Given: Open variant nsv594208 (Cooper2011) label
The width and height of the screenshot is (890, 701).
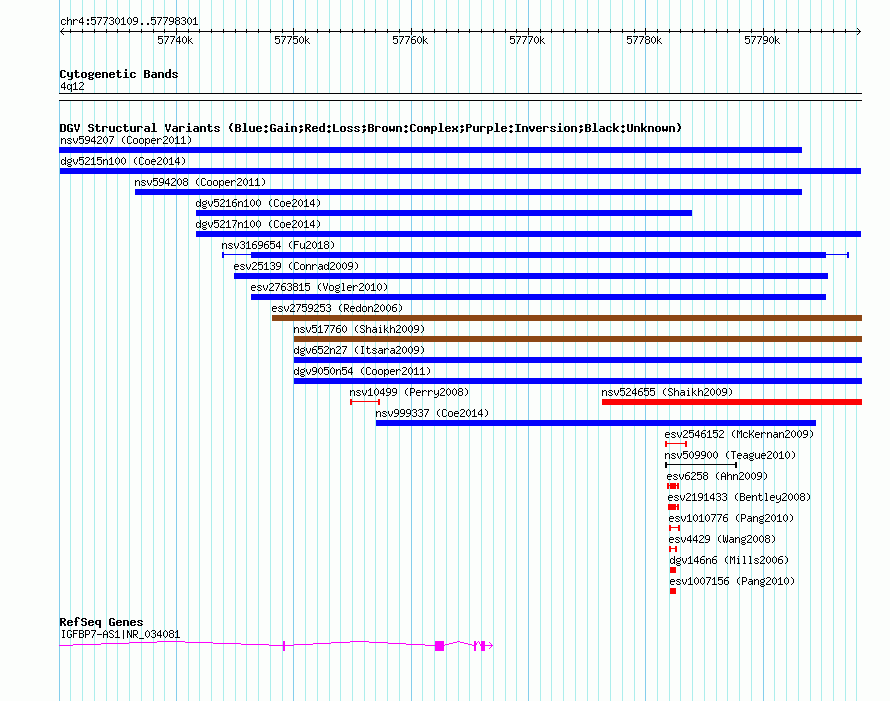Looking at the screenshot, I should [200, 182].
